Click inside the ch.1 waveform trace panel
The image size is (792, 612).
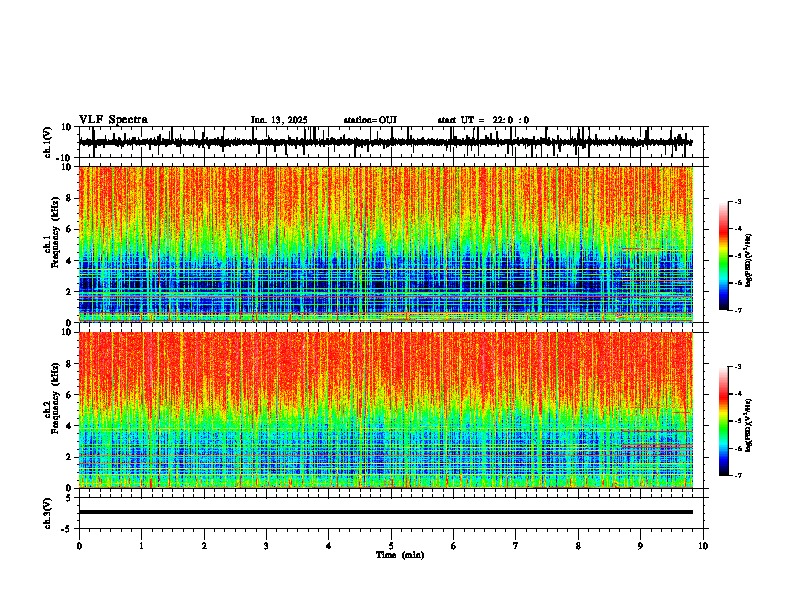(x=393, y=142)
